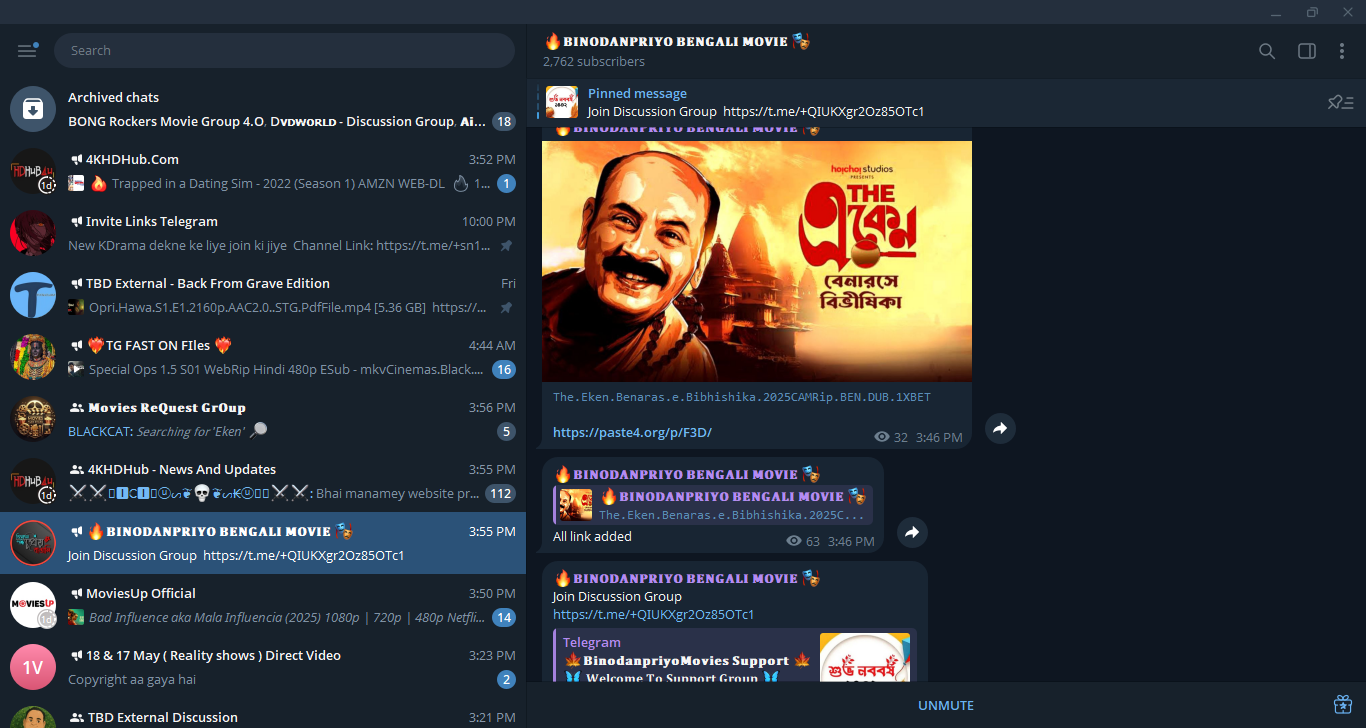
Task: Click unread badge 5 on Movies ReQuest GrOup
Action: pyautogui.click(x=507, y=432)
